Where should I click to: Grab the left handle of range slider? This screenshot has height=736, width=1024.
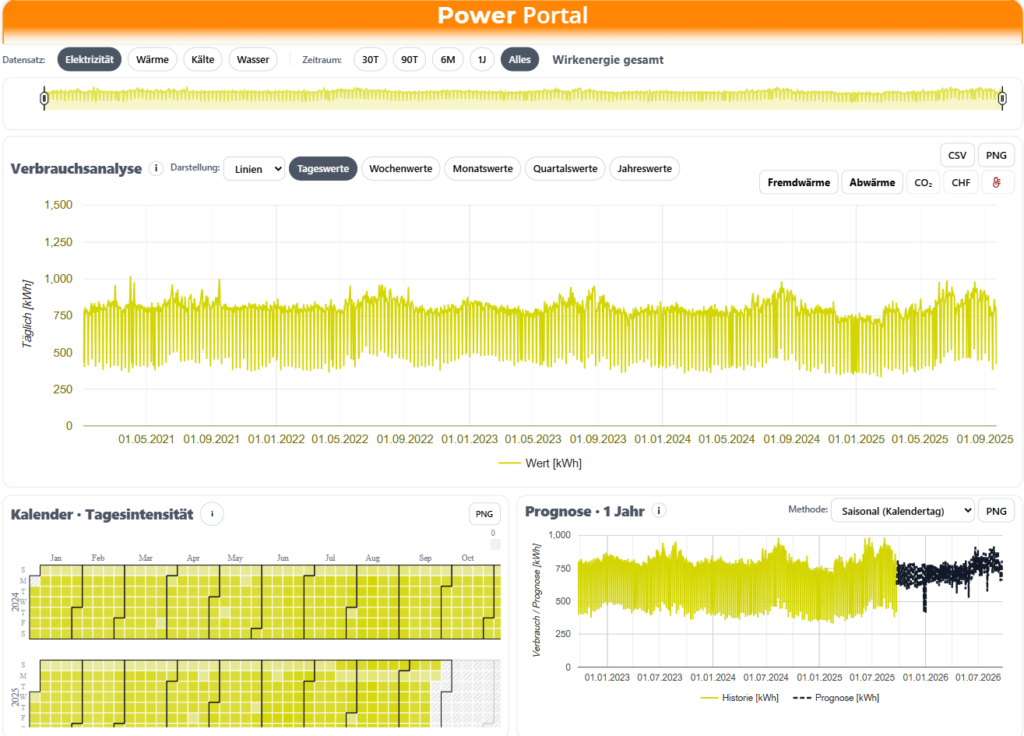pos(43,97)
